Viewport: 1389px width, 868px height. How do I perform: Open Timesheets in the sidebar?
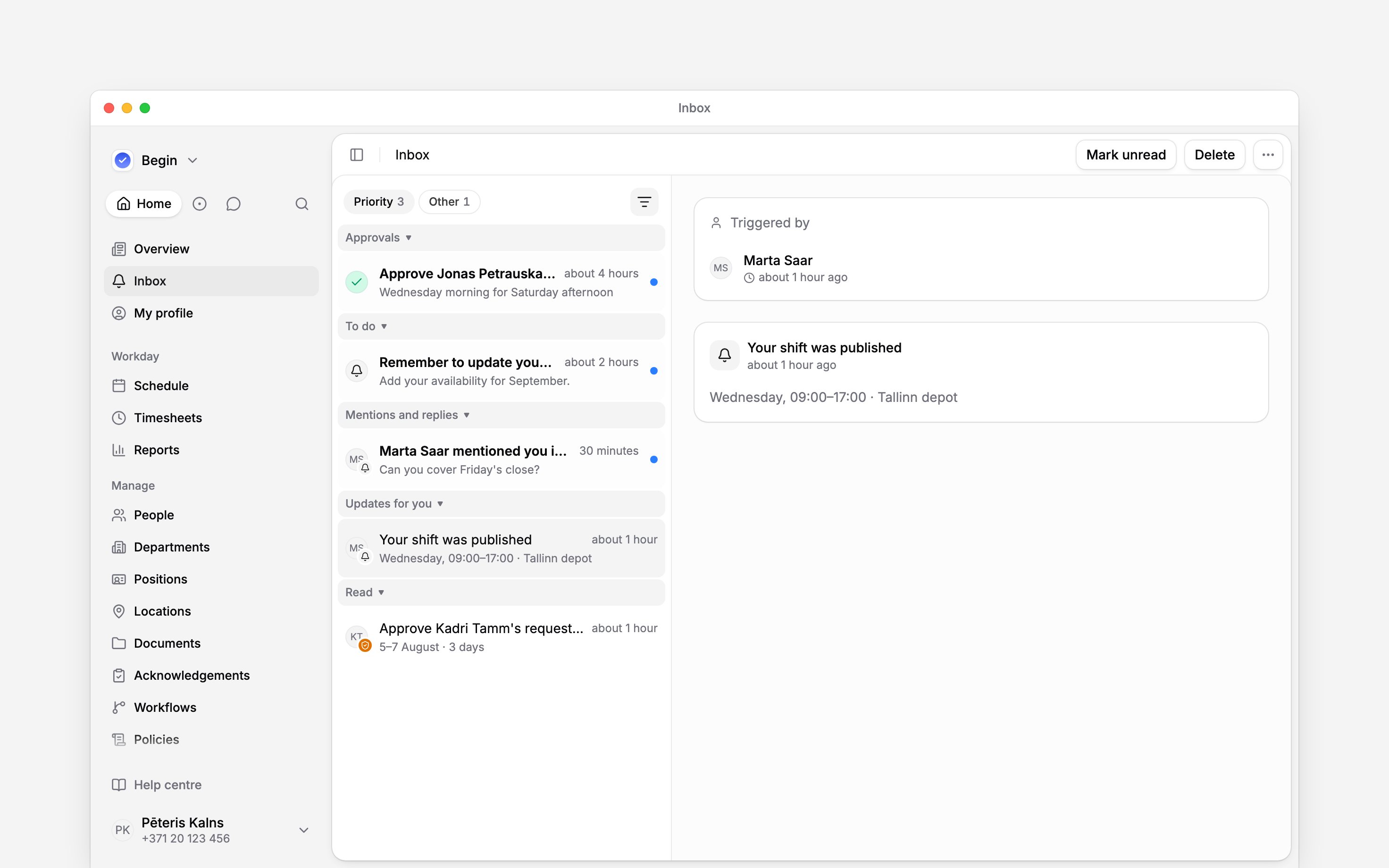click(211, 418)
